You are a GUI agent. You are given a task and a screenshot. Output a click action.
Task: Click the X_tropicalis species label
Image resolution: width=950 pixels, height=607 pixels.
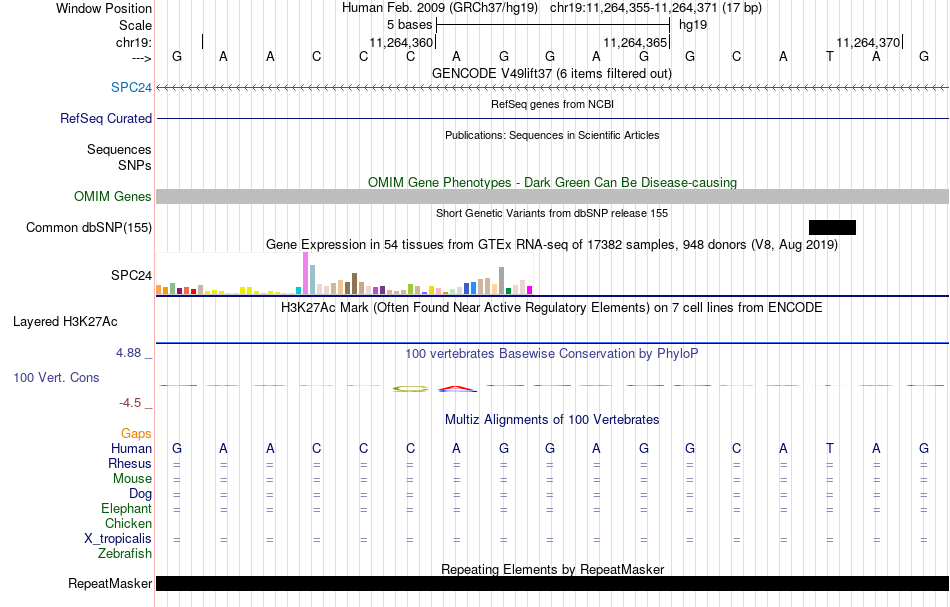click(x=118, y=539)
